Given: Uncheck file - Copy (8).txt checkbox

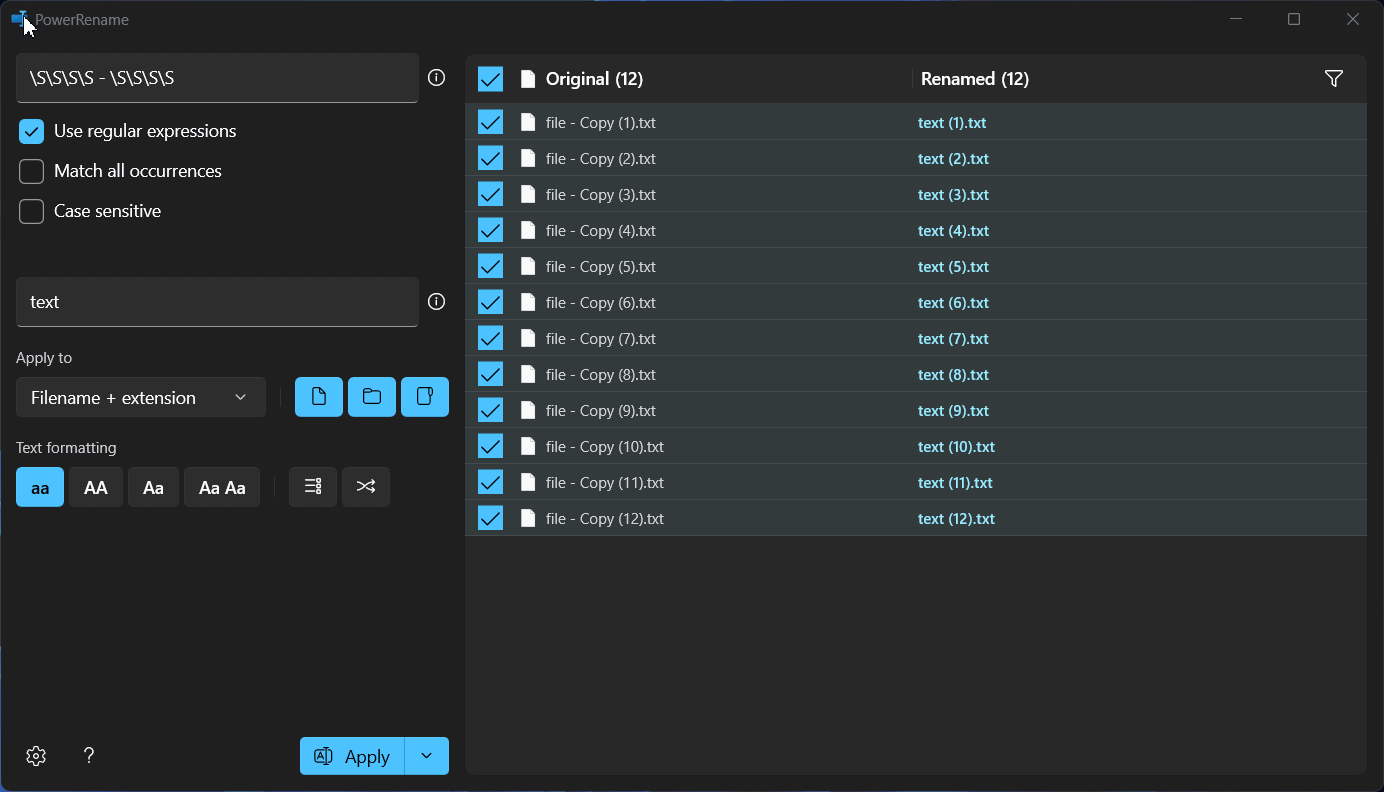Looking at the screenshot, I should click(x=490, y=374).
